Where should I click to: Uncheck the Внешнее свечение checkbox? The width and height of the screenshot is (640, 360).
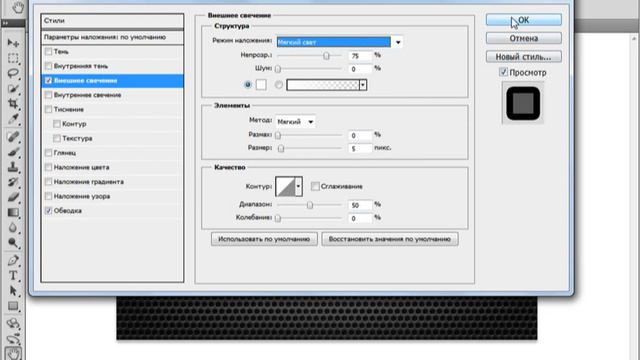click(49, 80)
